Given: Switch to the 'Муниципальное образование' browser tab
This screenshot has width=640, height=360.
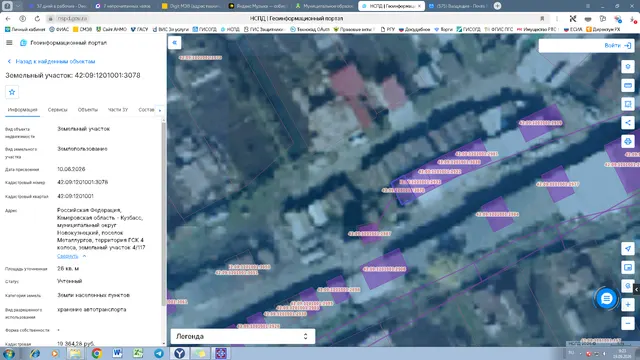Looking at the screenshot, I should [325, 6].
